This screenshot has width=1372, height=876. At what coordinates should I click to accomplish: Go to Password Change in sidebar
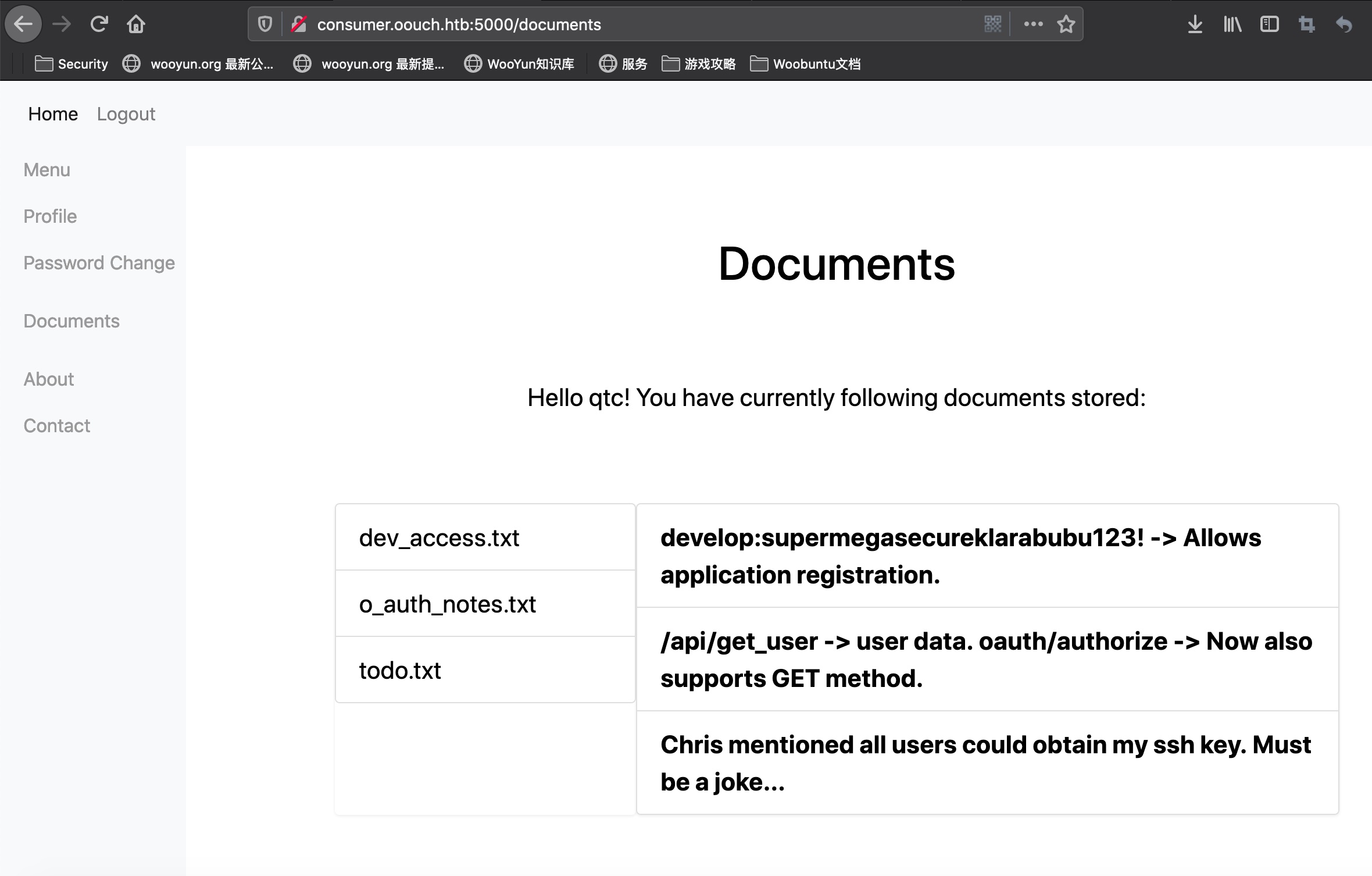[x=99, y=263]
